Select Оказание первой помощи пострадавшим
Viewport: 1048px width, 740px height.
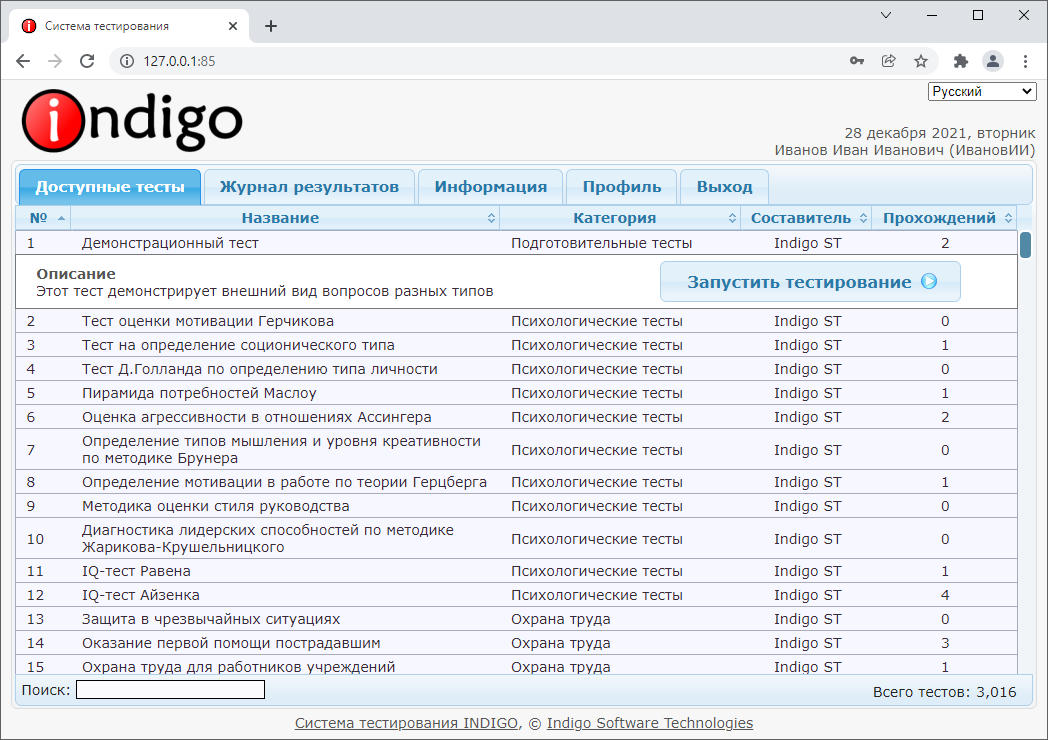pyautogui.click(x=516, y=643)
